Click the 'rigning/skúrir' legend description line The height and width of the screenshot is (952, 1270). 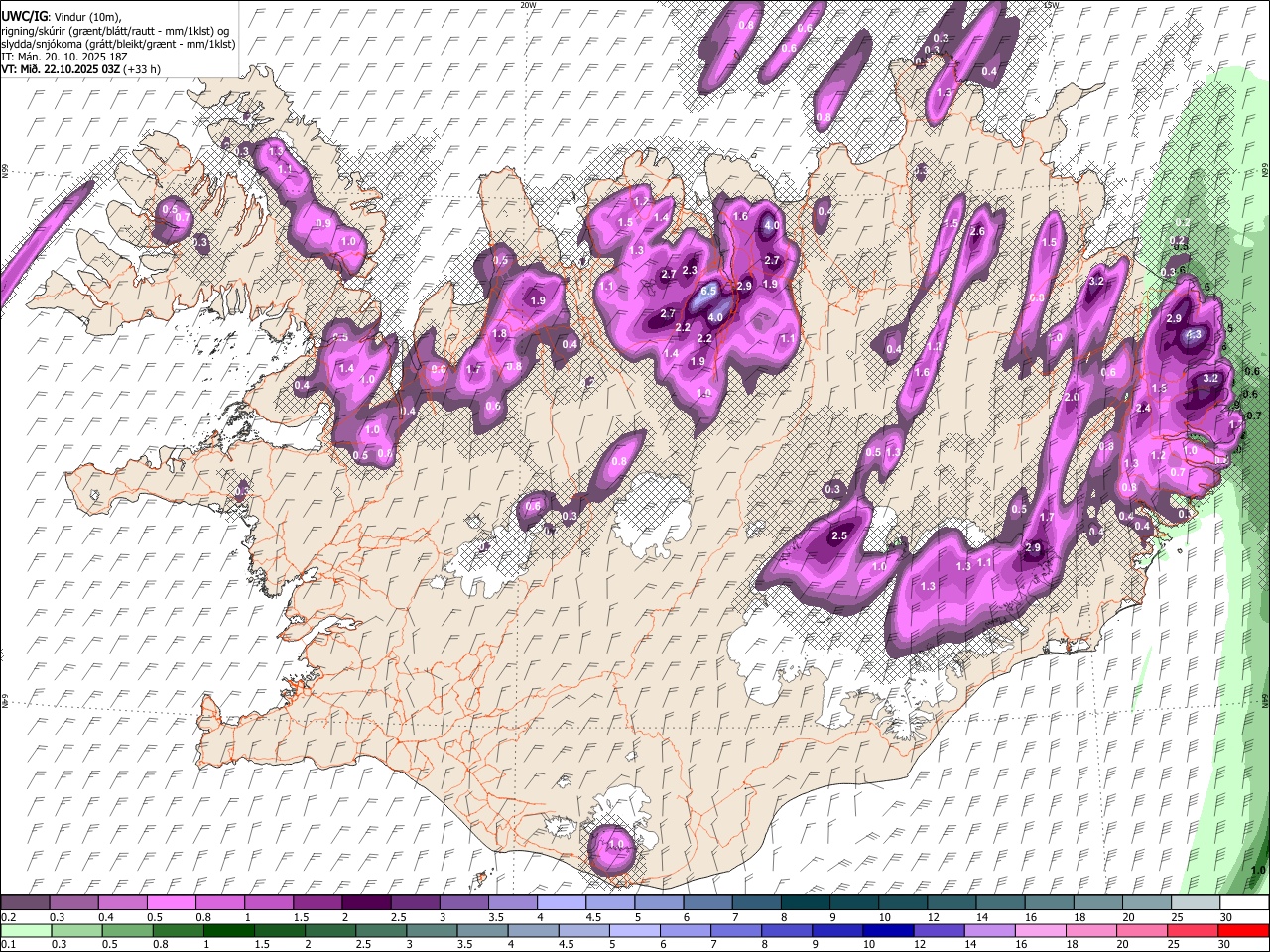115,31
